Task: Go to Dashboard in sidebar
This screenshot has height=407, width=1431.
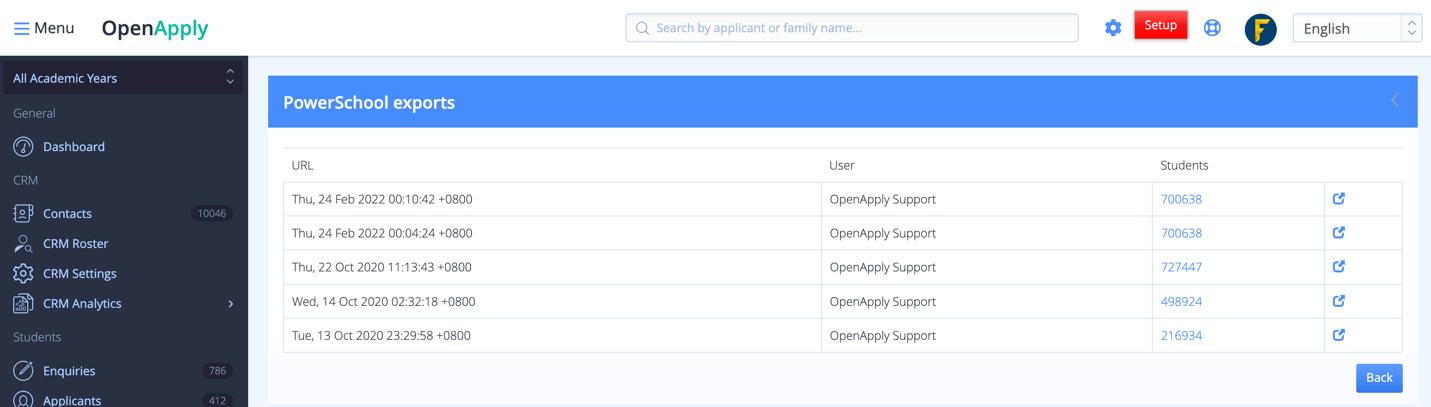Action: [73, 147]
